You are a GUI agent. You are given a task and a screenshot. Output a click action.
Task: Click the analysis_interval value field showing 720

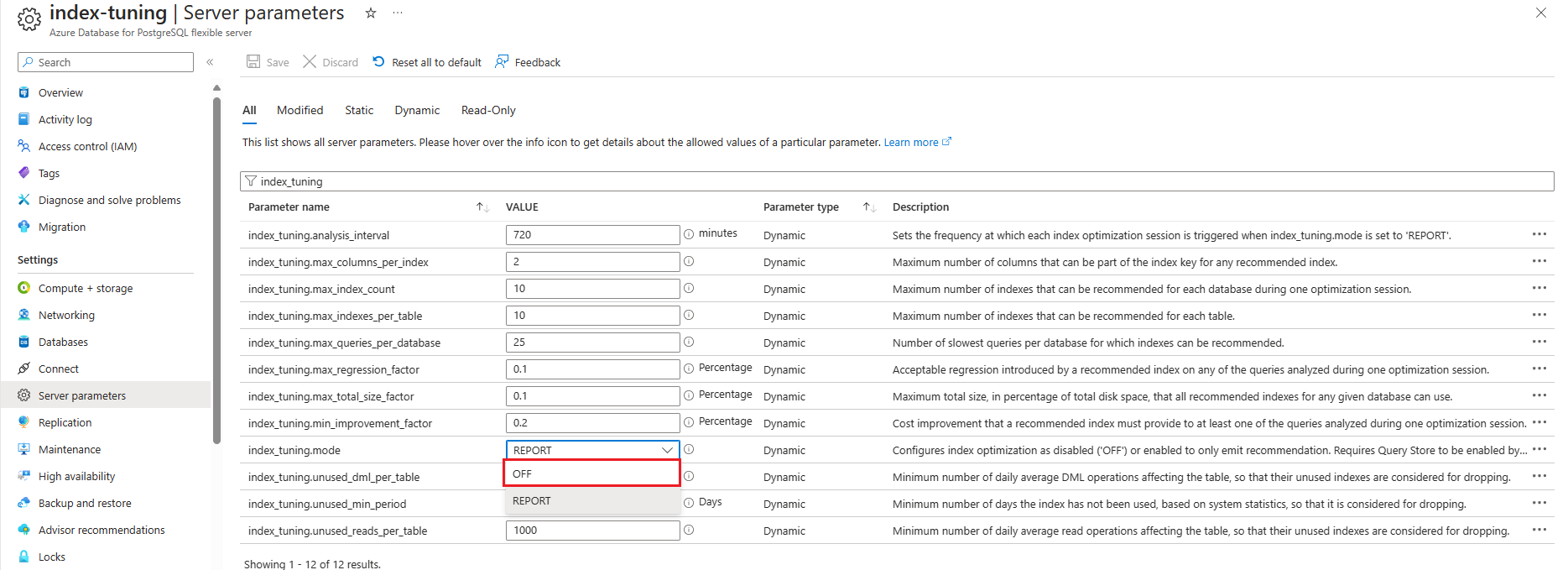click(593, 235)
